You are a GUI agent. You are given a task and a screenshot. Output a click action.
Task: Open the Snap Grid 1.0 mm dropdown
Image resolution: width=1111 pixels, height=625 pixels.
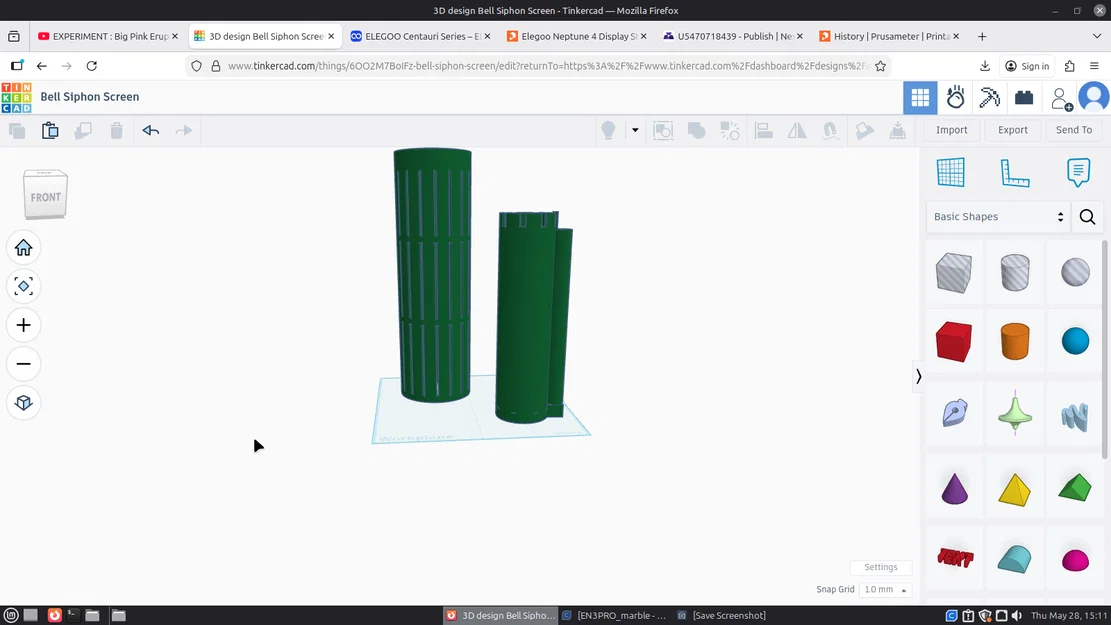click(884, 590)
